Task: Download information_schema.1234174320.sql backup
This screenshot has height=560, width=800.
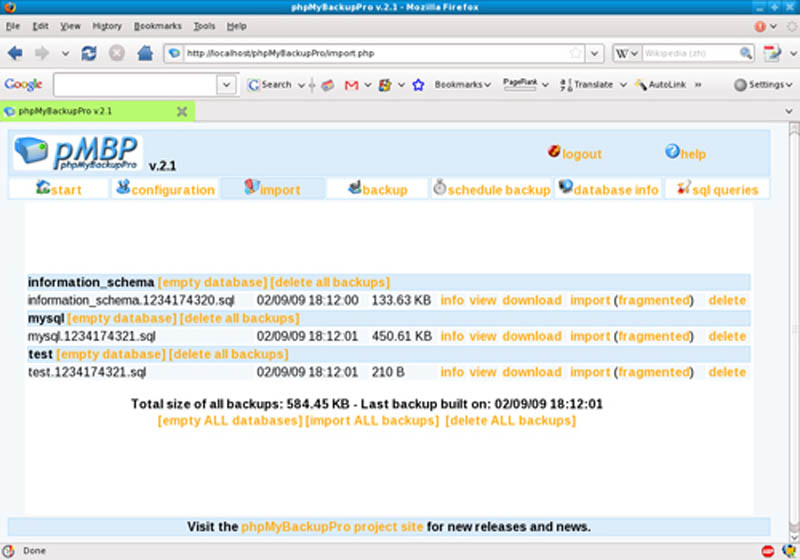Action: pos(532,300)
